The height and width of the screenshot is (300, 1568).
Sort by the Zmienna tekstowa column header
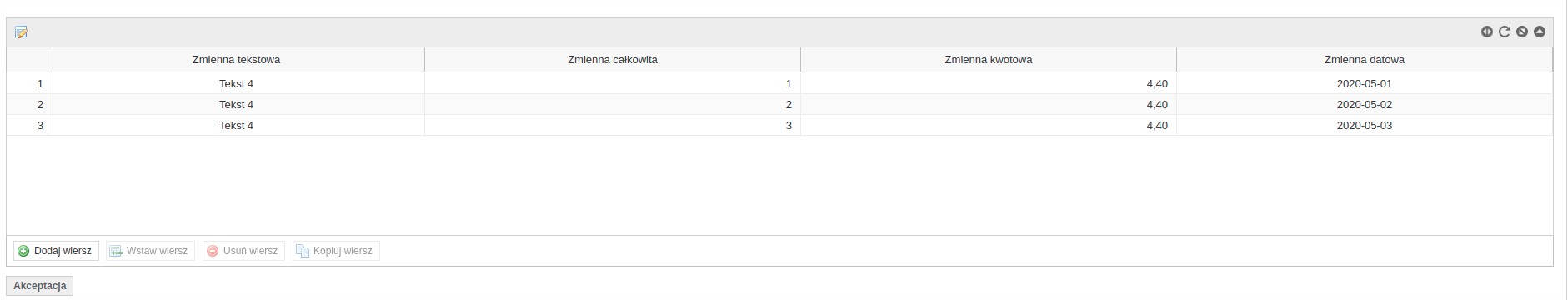(x=236, y=60)
